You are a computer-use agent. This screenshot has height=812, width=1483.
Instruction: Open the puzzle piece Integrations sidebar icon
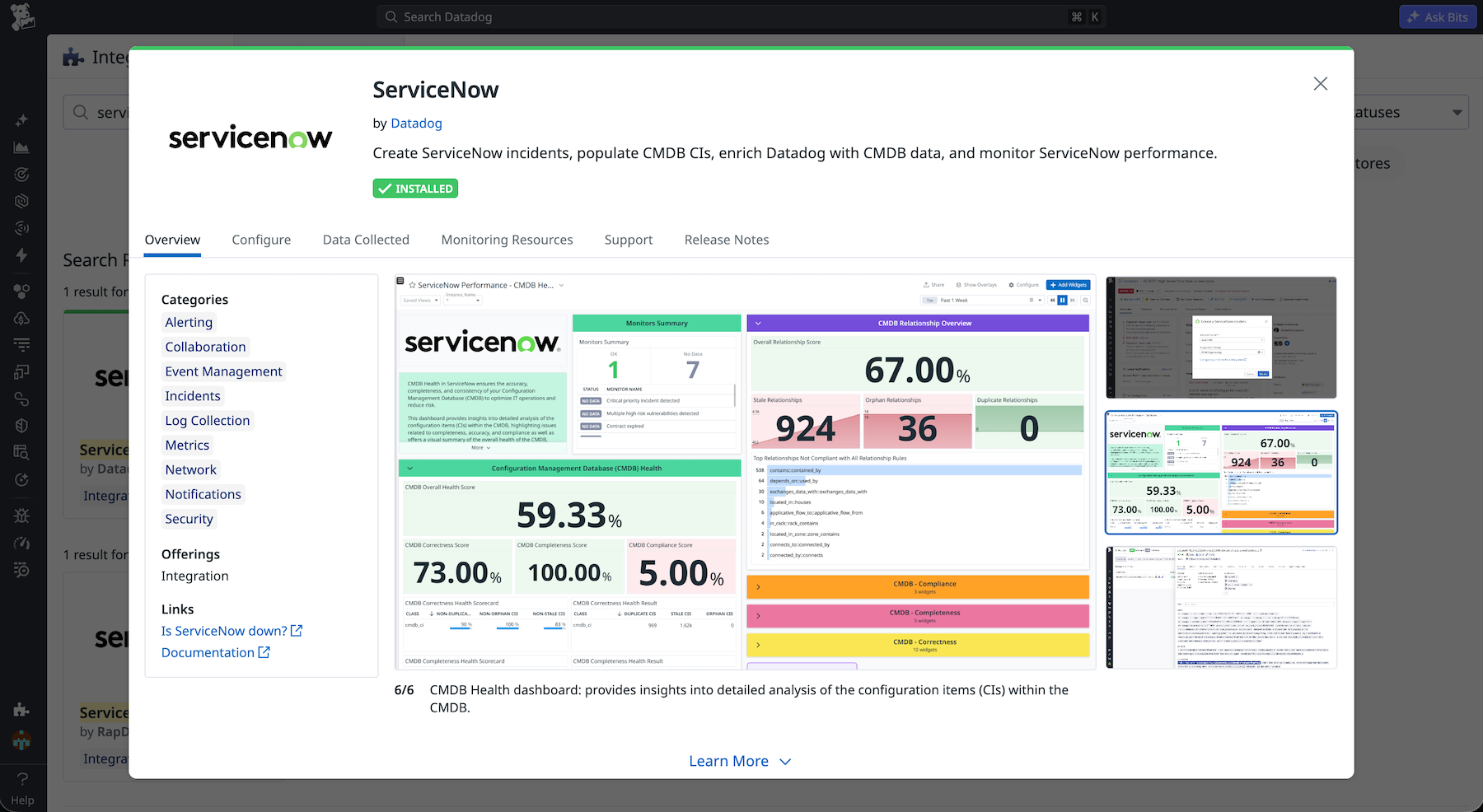pyautogui.click(x=22, y=710)
